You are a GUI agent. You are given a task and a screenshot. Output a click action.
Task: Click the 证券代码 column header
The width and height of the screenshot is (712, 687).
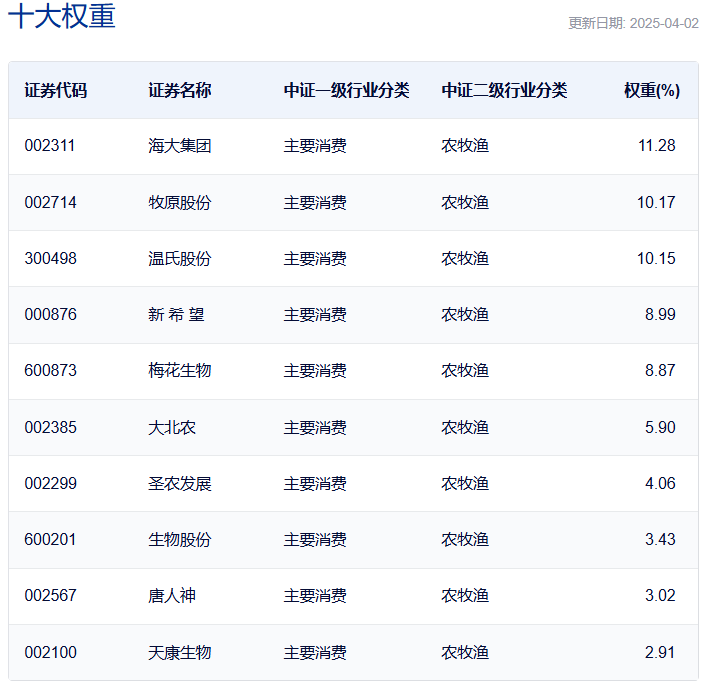(x=56, y=90)
